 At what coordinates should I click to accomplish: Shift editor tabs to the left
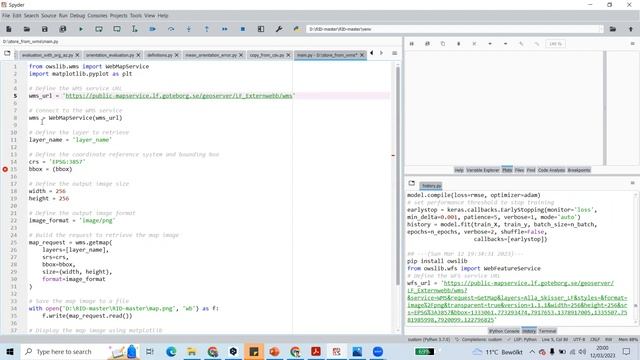point(371,53)
